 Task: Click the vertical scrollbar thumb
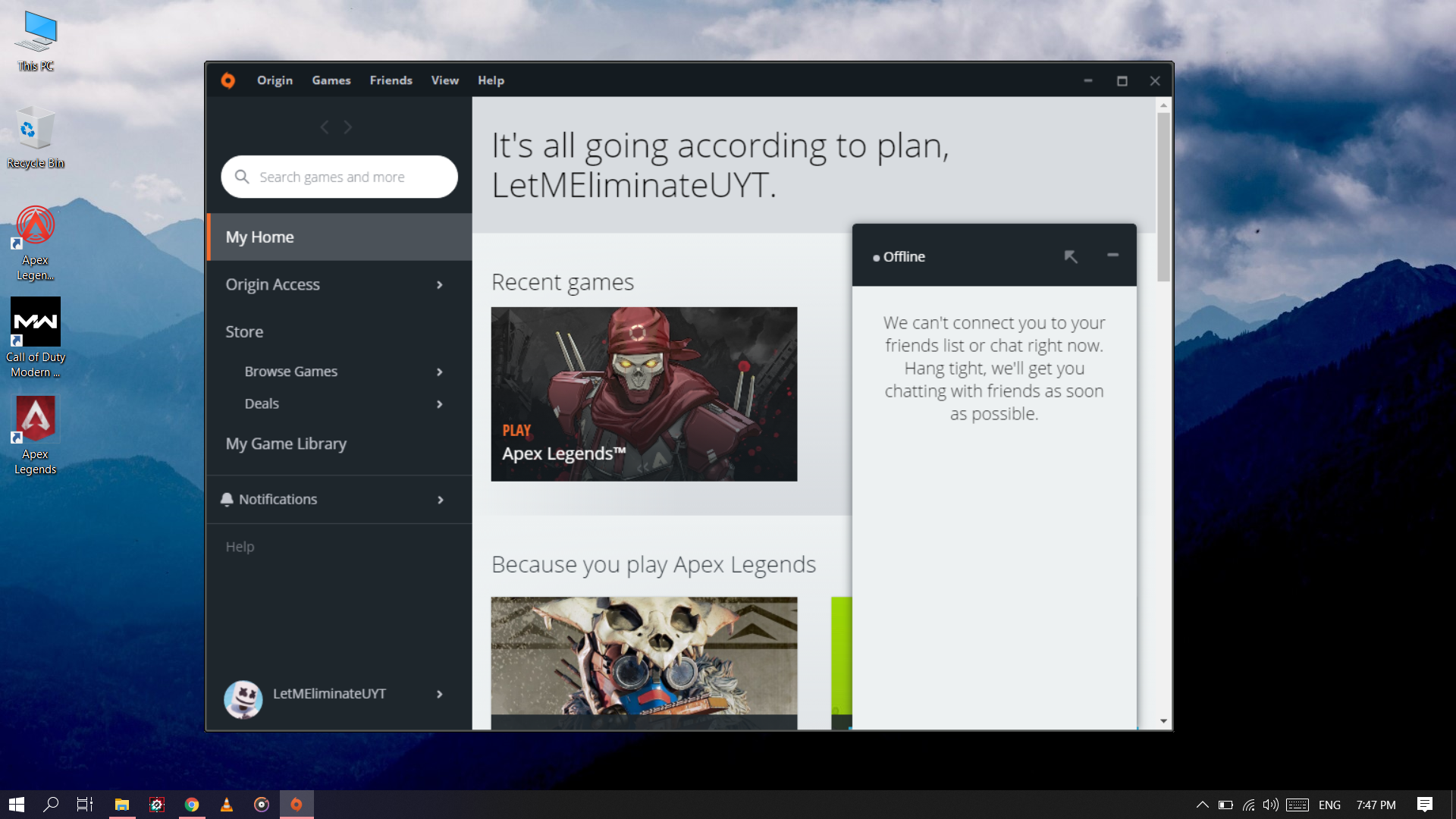pyautogui.click(x=1163, y=197)
